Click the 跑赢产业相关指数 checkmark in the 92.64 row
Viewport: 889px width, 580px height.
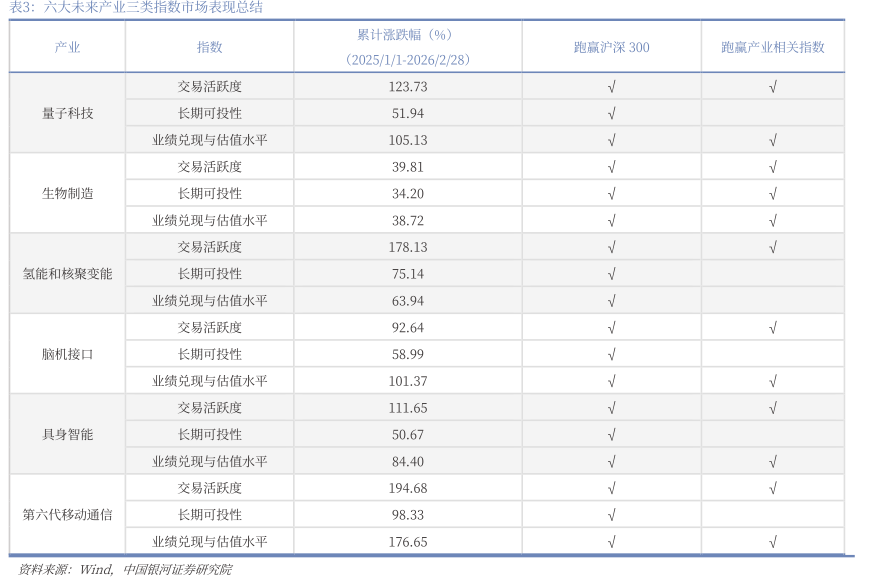tap(772, 327)
